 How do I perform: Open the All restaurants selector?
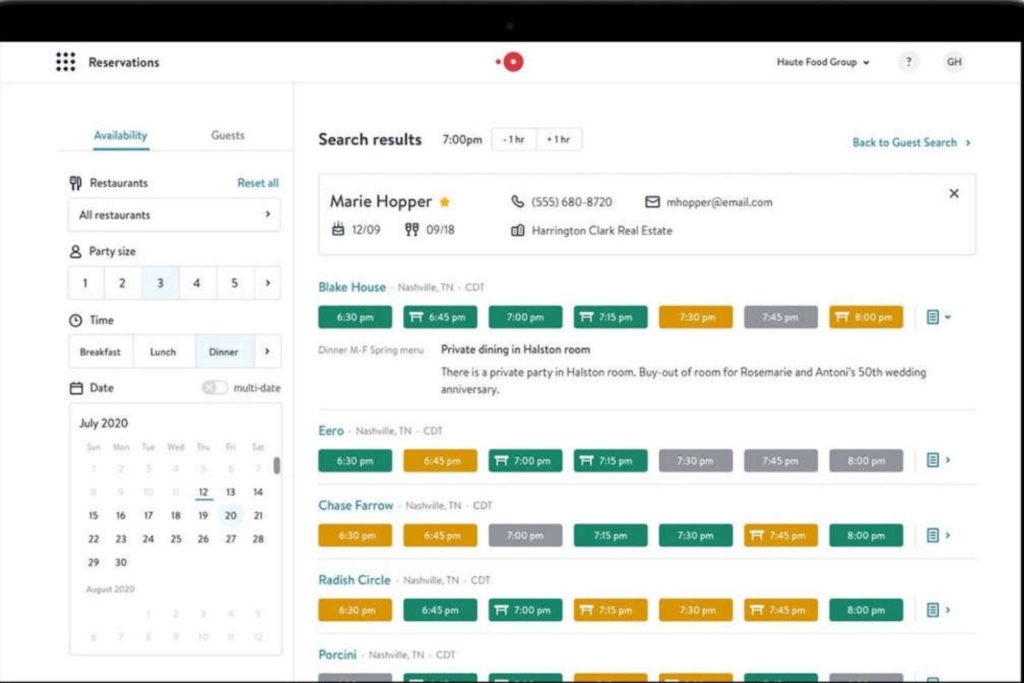[x=174, y=215]
